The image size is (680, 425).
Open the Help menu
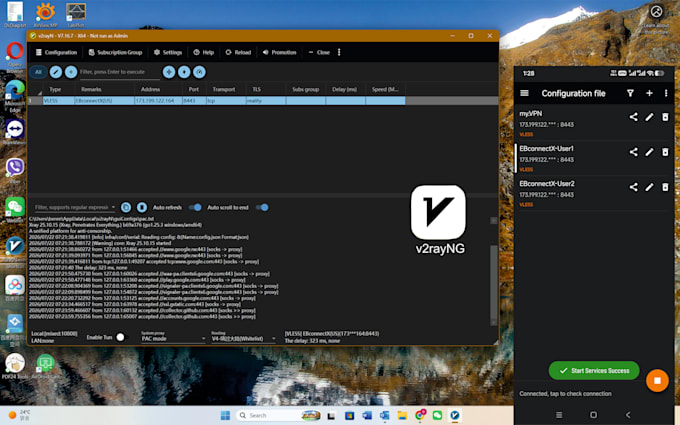coord(203,52)
